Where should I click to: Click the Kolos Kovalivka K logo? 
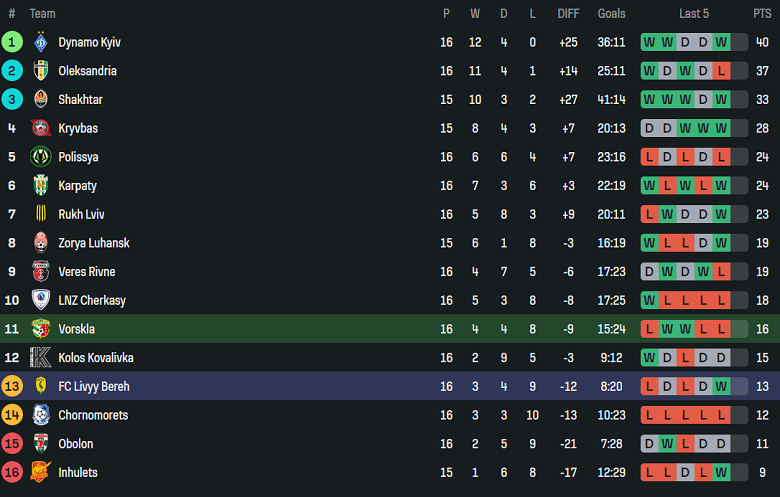(41, 357)
